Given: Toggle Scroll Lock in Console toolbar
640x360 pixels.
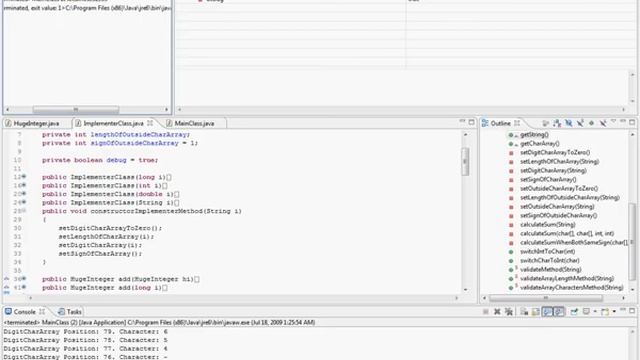Looking at the screenshot, I should [536, 312].
